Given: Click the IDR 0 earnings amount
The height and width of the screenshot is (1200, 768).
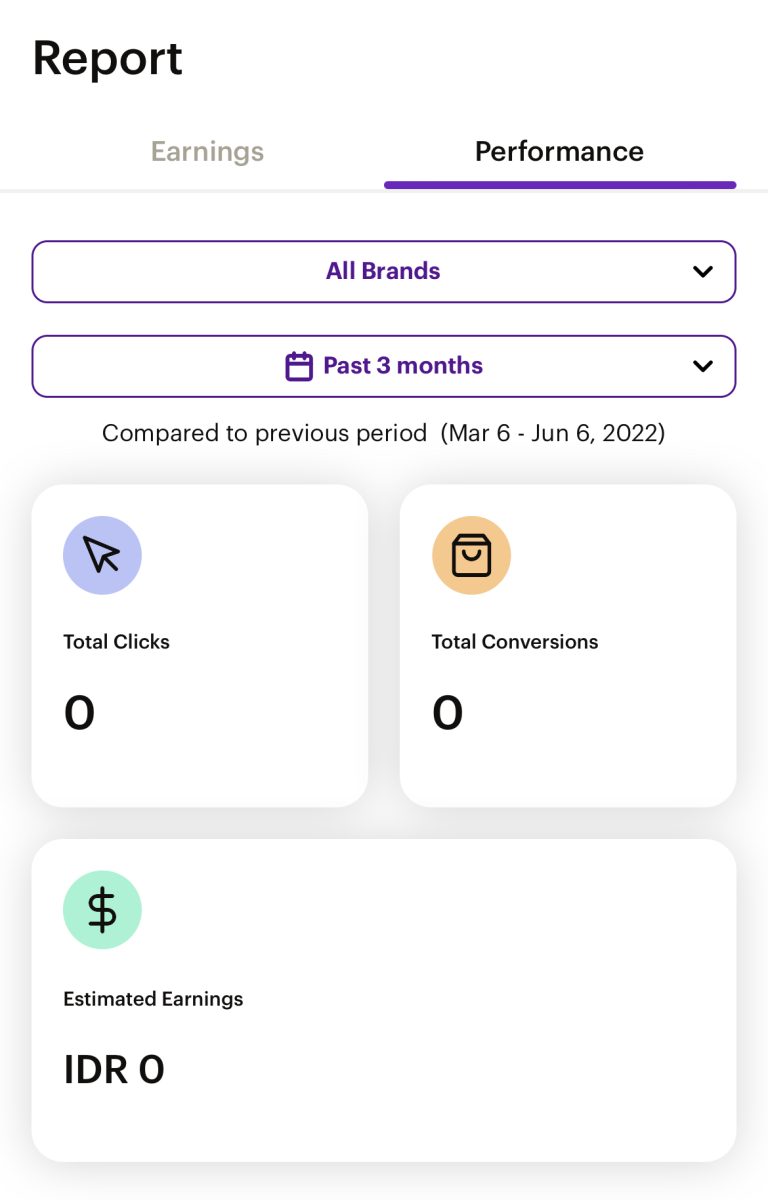Looking at the screenshot, I should coord(114,1069).
